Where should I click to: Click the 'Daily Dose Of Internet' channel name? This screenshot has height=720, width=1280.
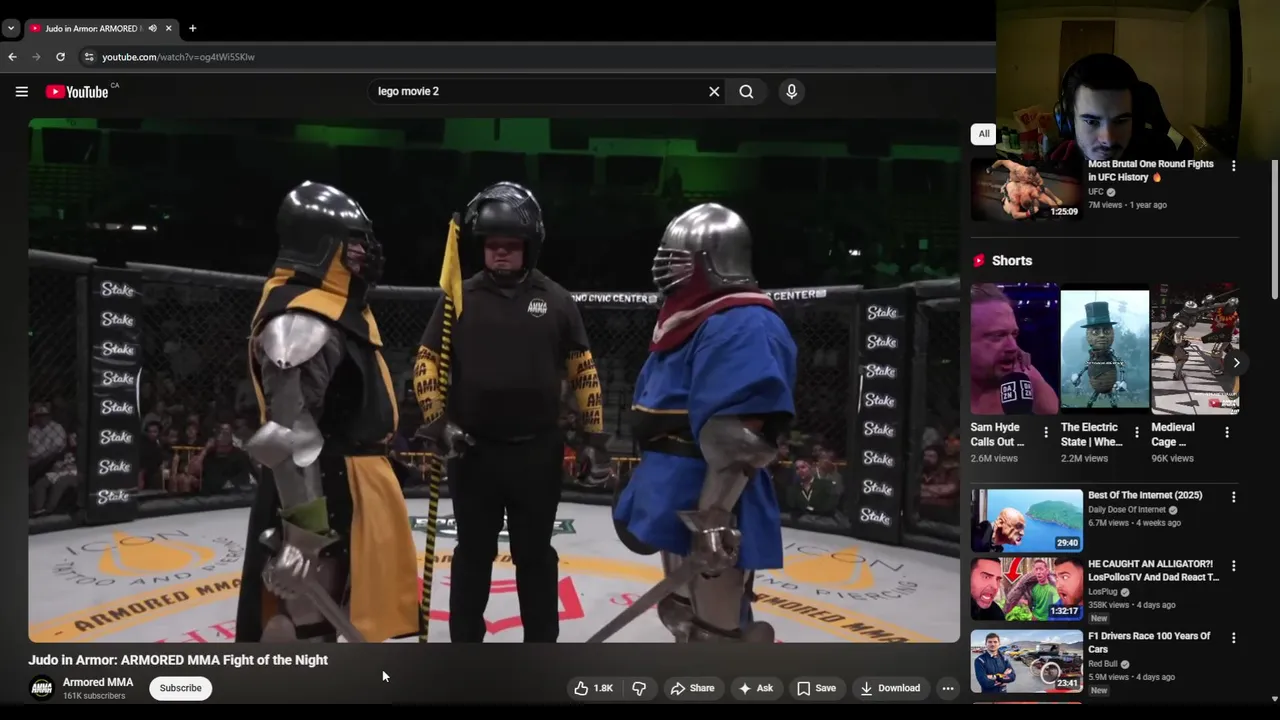tap(1126, 510)
